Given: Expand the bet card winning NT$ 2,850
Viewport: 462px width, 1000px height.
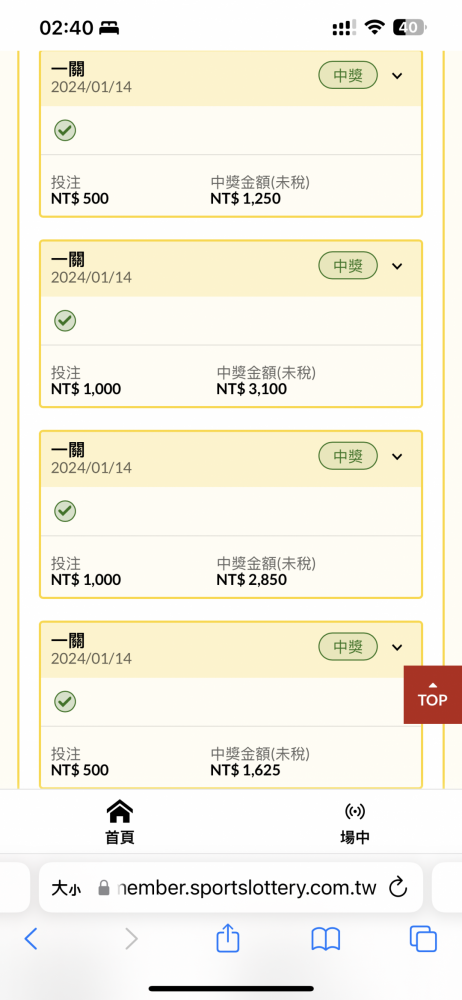Looking at the screenshot, I should click(397, 457).
